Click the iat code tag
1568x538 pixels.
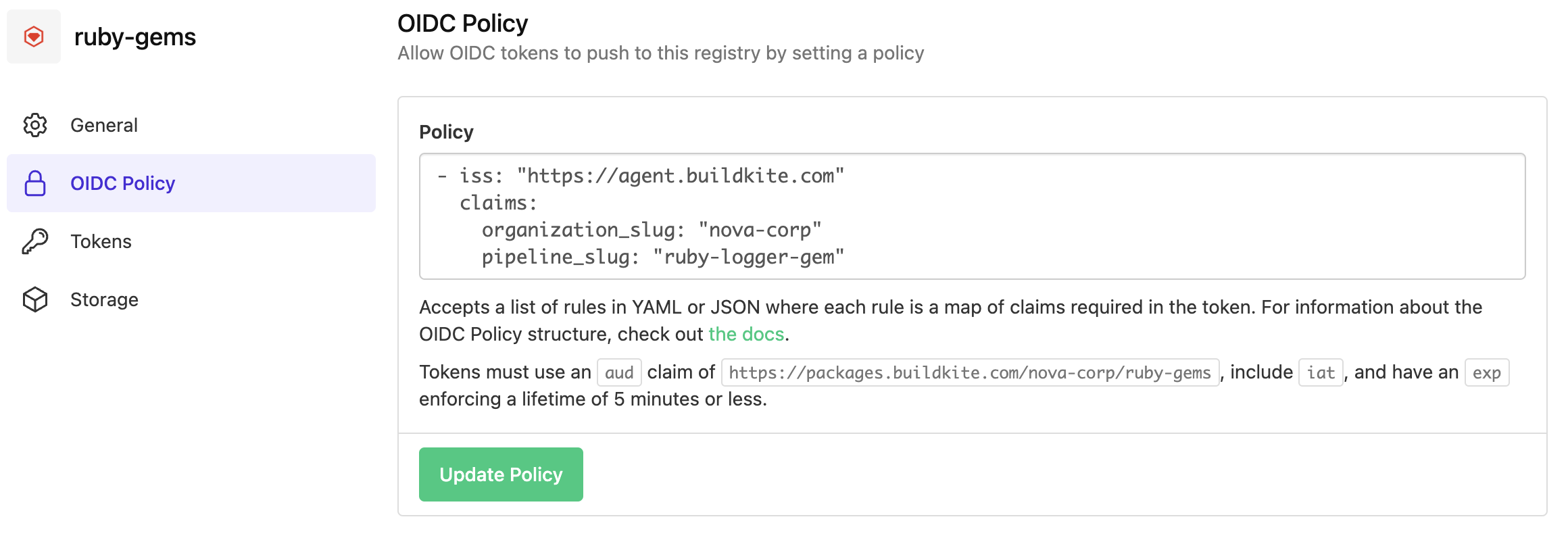point(1321,372)
